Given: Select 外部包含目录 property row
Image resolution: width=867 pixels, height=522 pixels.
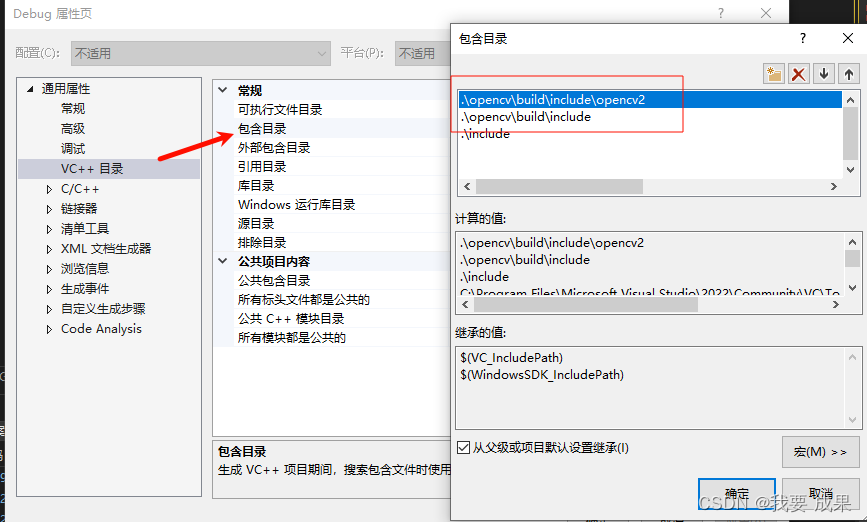Looking at the screenshot, I should point(333,148).
